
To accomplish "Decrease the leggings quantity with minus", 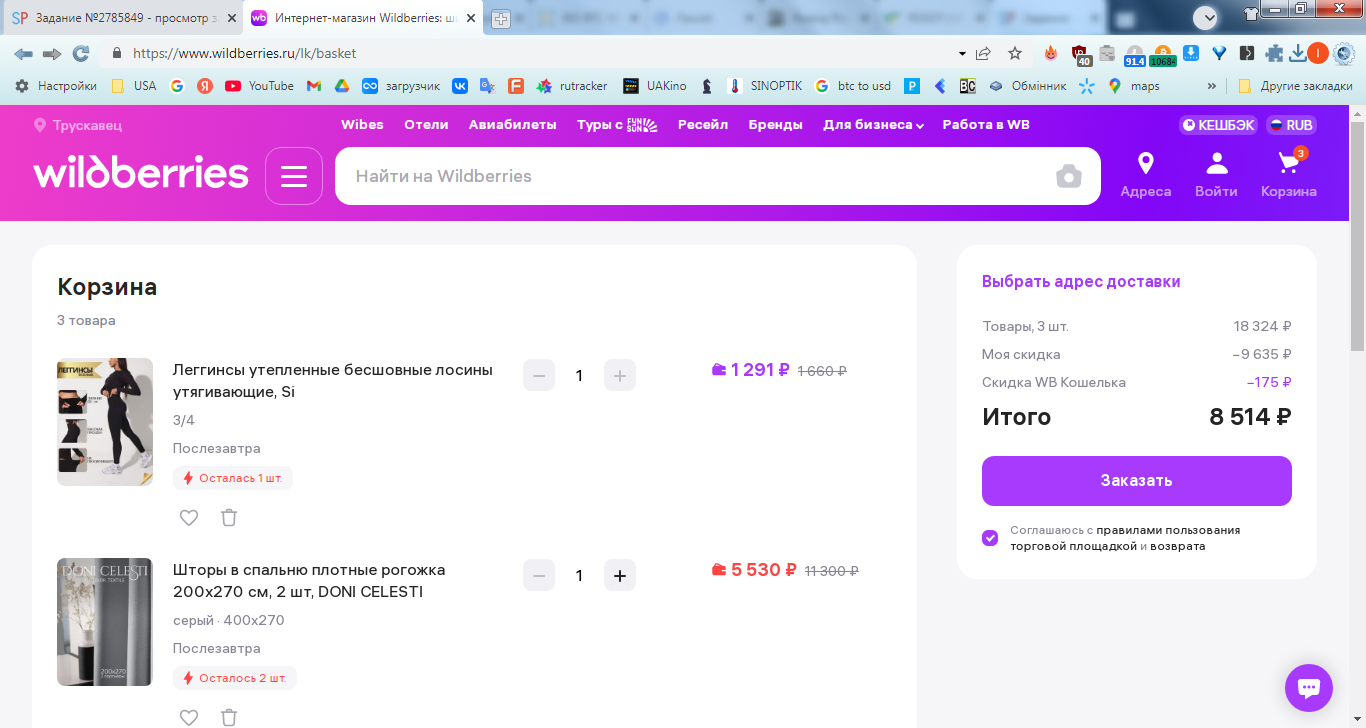I will coord(539,375).
